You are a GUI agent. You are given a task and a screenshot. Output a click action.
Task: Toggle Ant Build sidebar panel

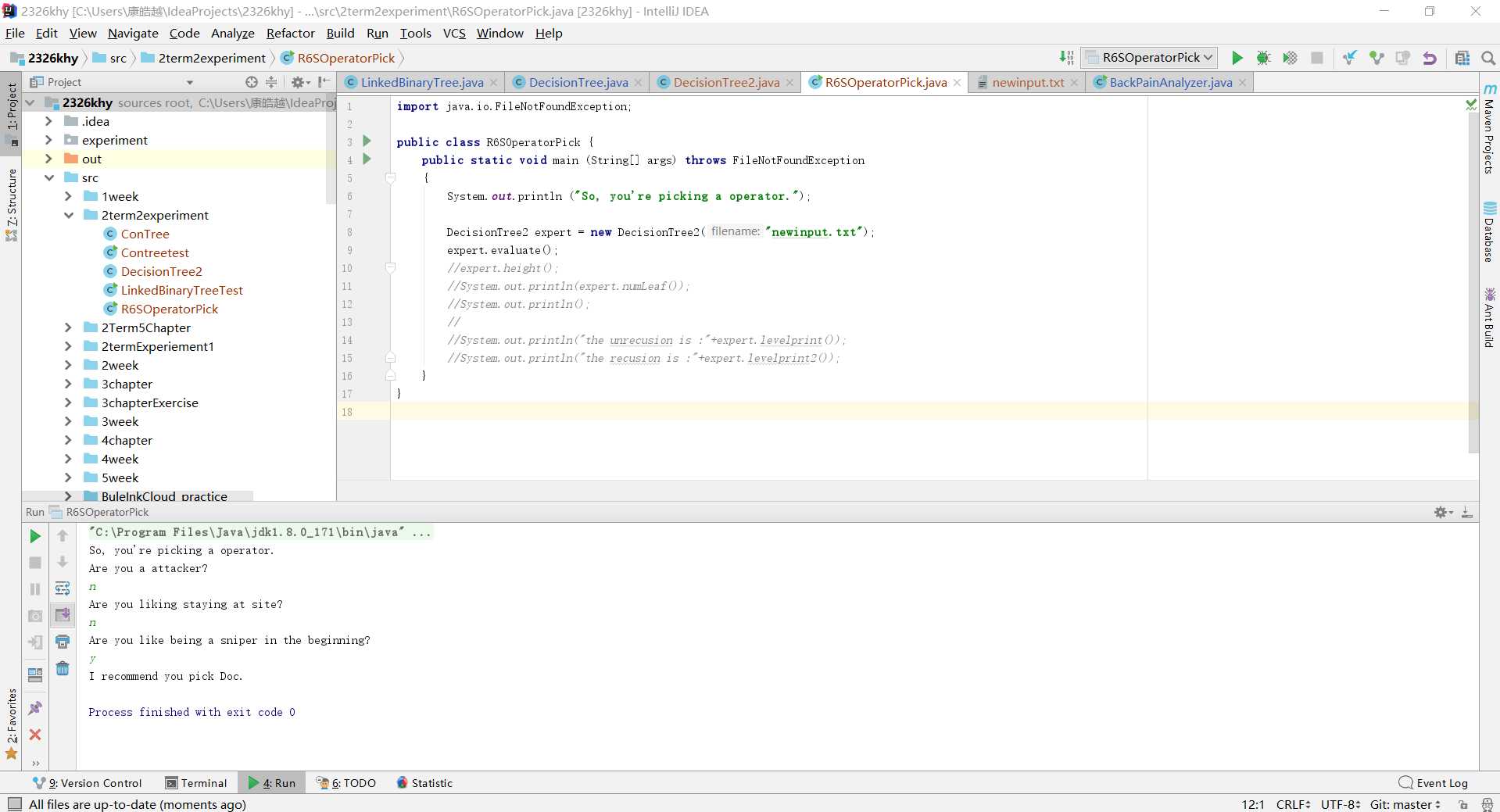(1489, 317)
